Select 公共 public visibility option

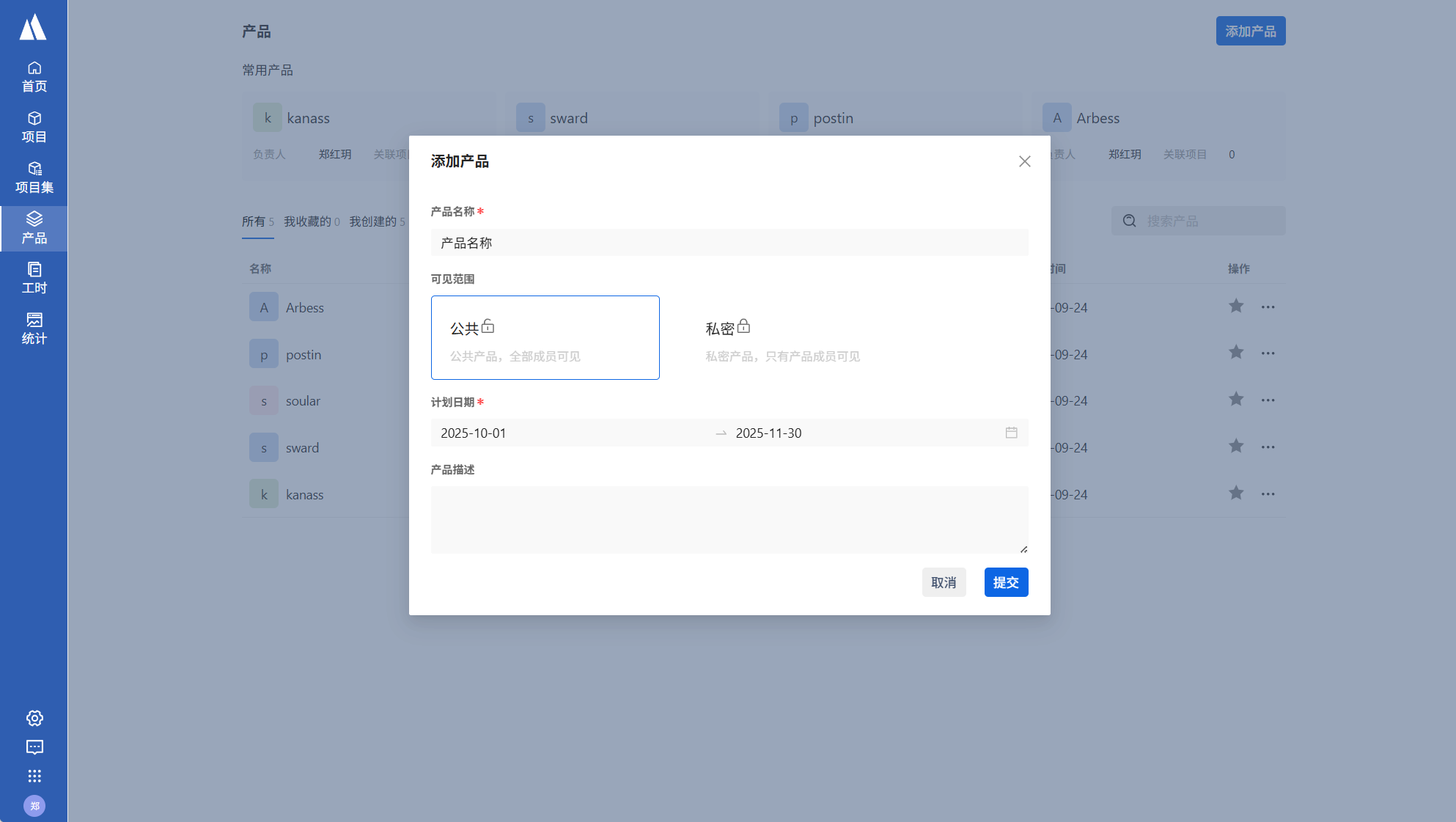[545, 338]
